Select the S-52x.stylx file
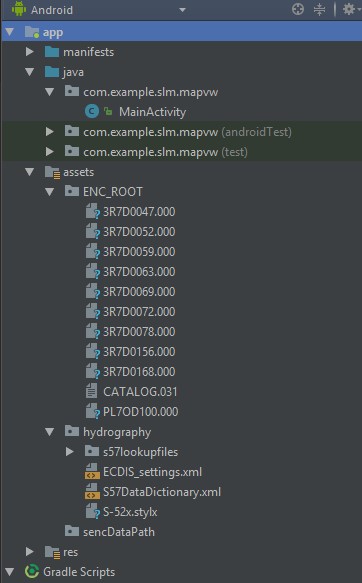362x583 pixels. [130, 512]
